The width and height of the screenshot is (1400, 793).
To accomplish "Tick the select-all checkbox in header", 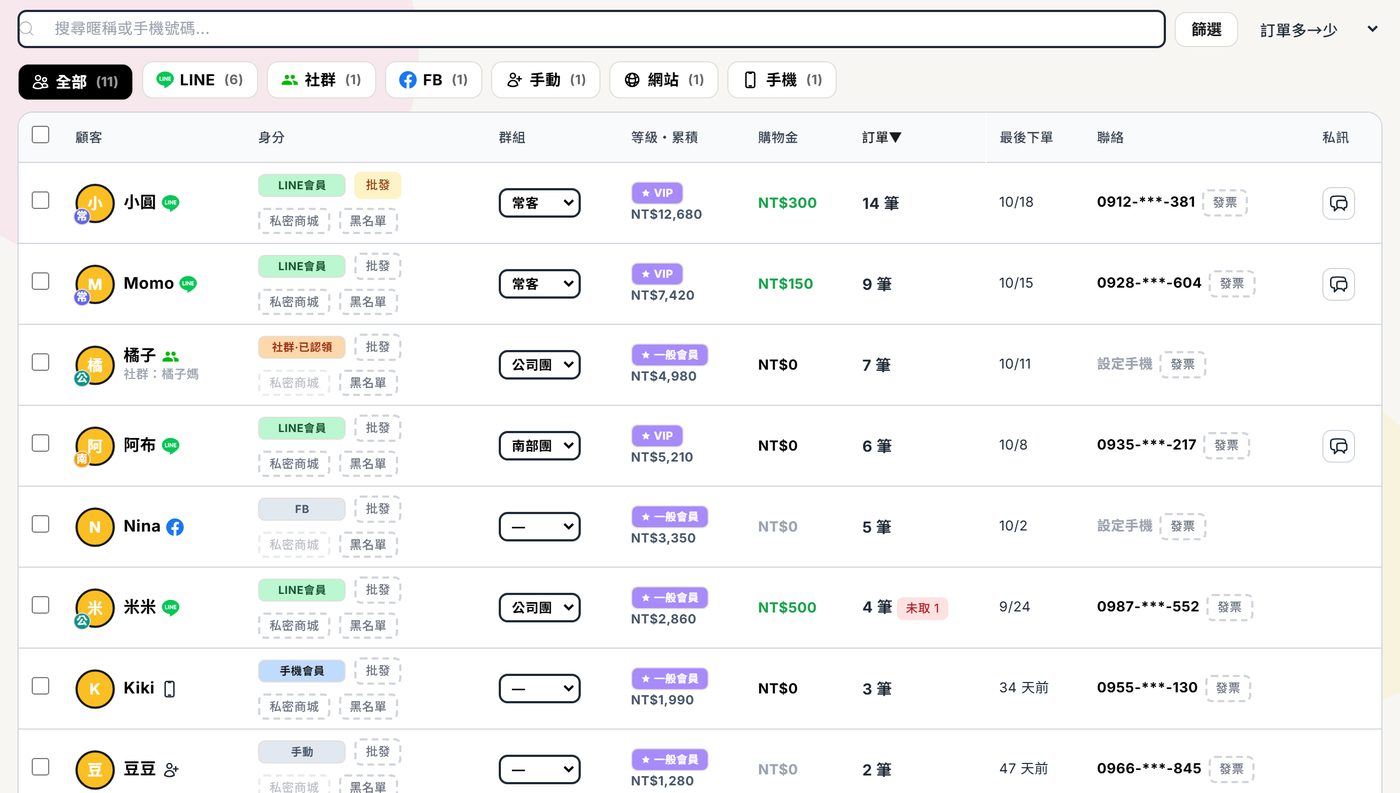I will [40, 134].
